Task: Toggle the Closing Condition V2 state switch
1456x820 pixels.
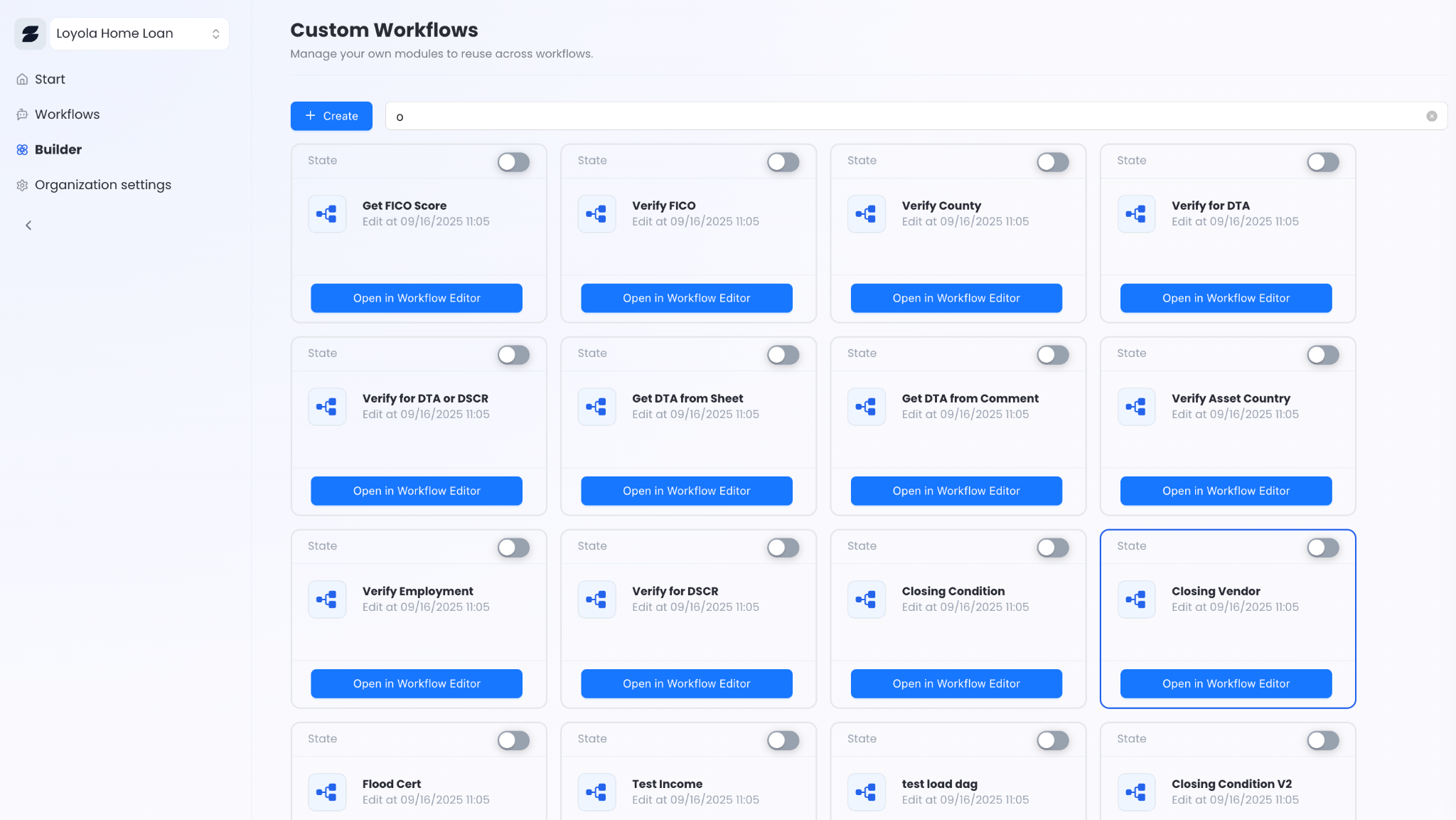Action: click(x=1322, y=740)
